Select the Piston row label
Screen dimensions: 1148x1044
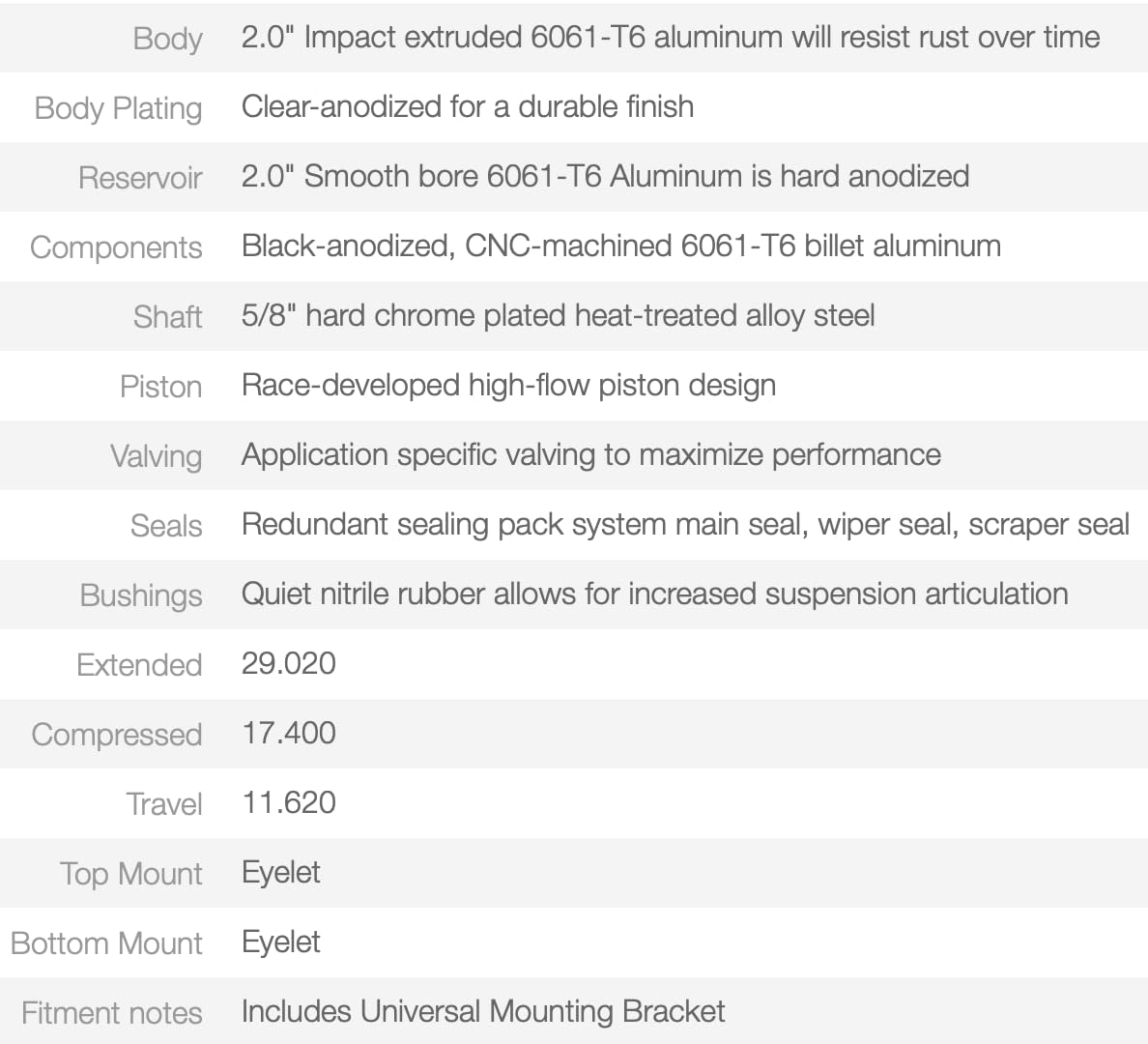[x=161, y=387]
